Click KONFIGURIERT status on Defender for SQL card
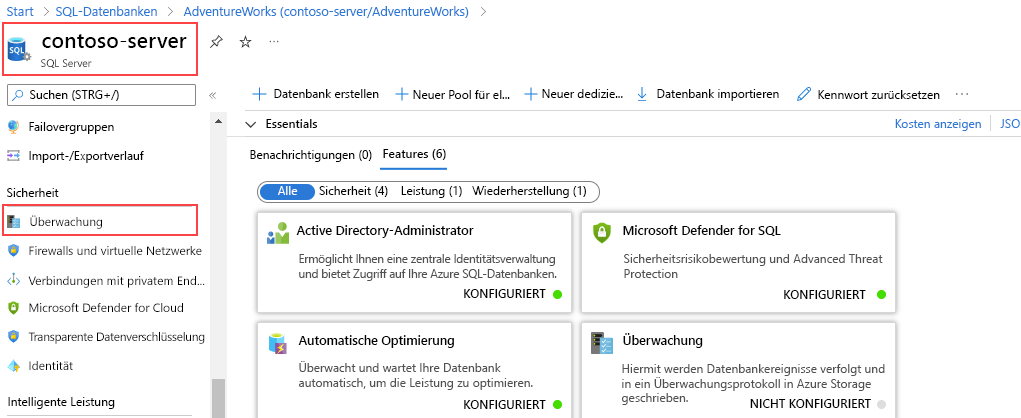This screenshot has width=1021, height=418. click(824, 294)
